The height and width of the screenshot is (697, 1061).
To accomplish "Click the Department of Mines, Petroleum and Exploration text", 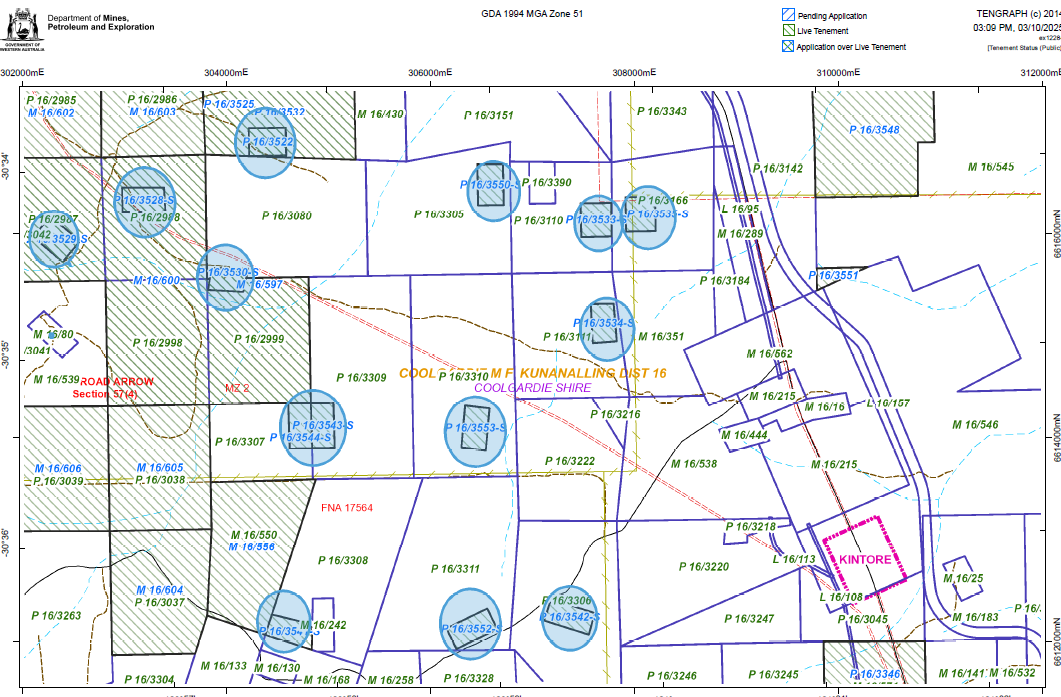I will (x=100, y=23).
